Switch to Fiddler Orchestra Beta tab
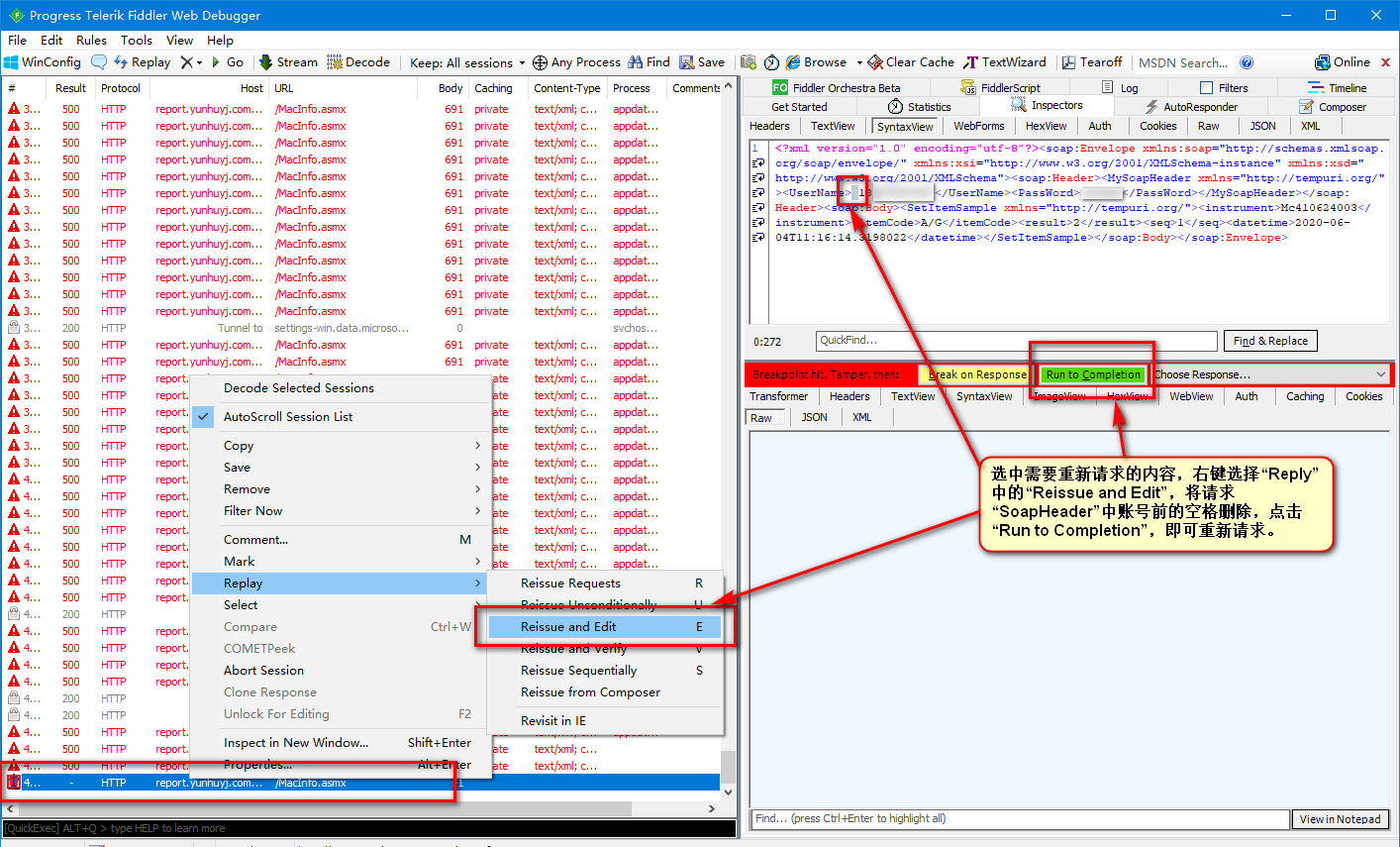The image size is (1400, 847). (837, 87)
